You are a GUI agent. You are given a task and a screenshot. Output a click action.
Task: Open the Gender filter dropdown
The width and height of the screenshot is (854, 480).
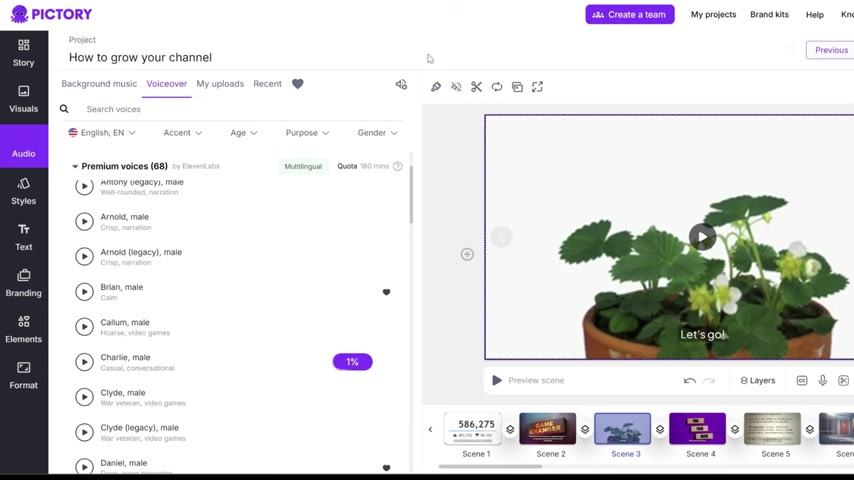pyautogui.click(x=377, y=132)
